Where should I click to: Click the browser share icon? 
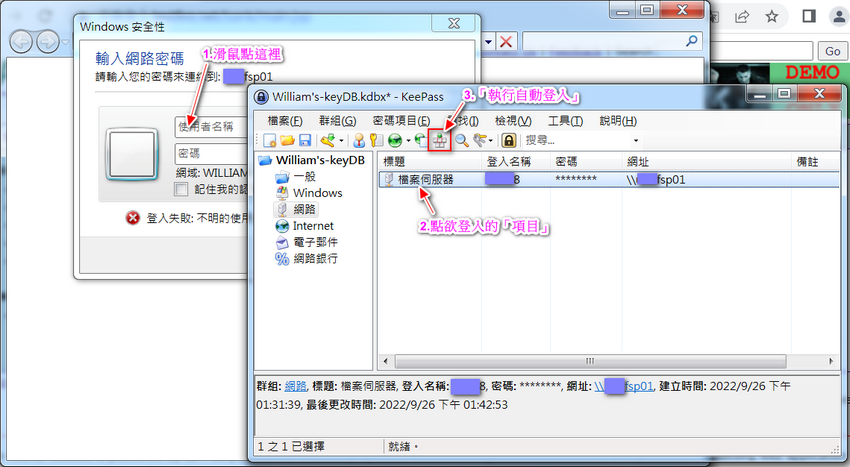click(x=742, y=17)
